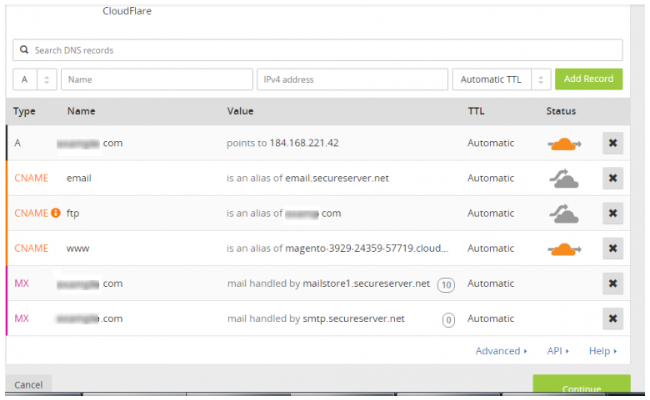This screenshot has height=400, width=650.
Task: Click the Cancel button
Action: tap(28, 385)
